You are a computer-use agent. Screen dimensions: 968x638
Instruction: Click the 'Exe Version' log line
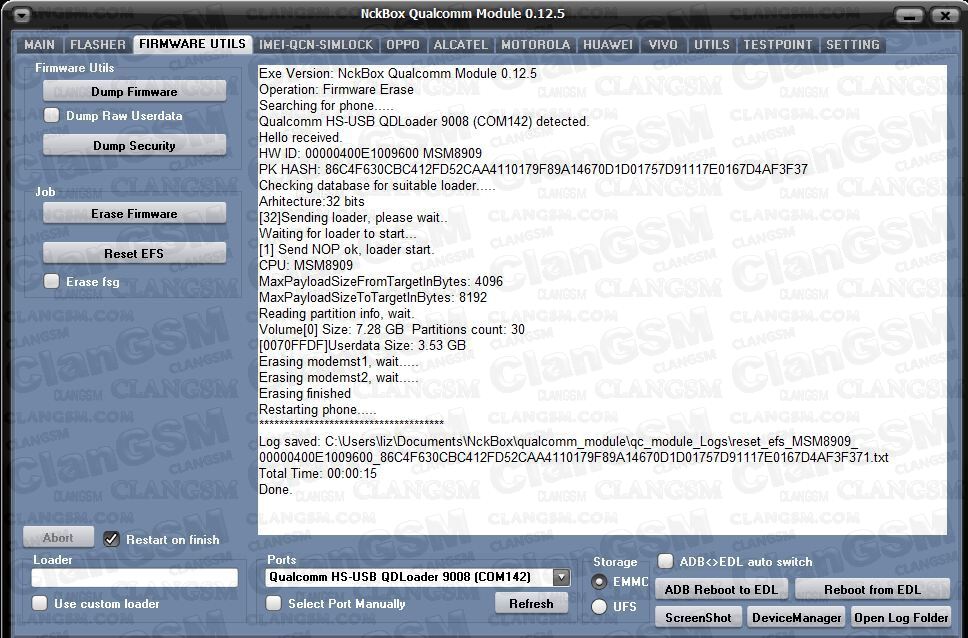coord(398,73)
